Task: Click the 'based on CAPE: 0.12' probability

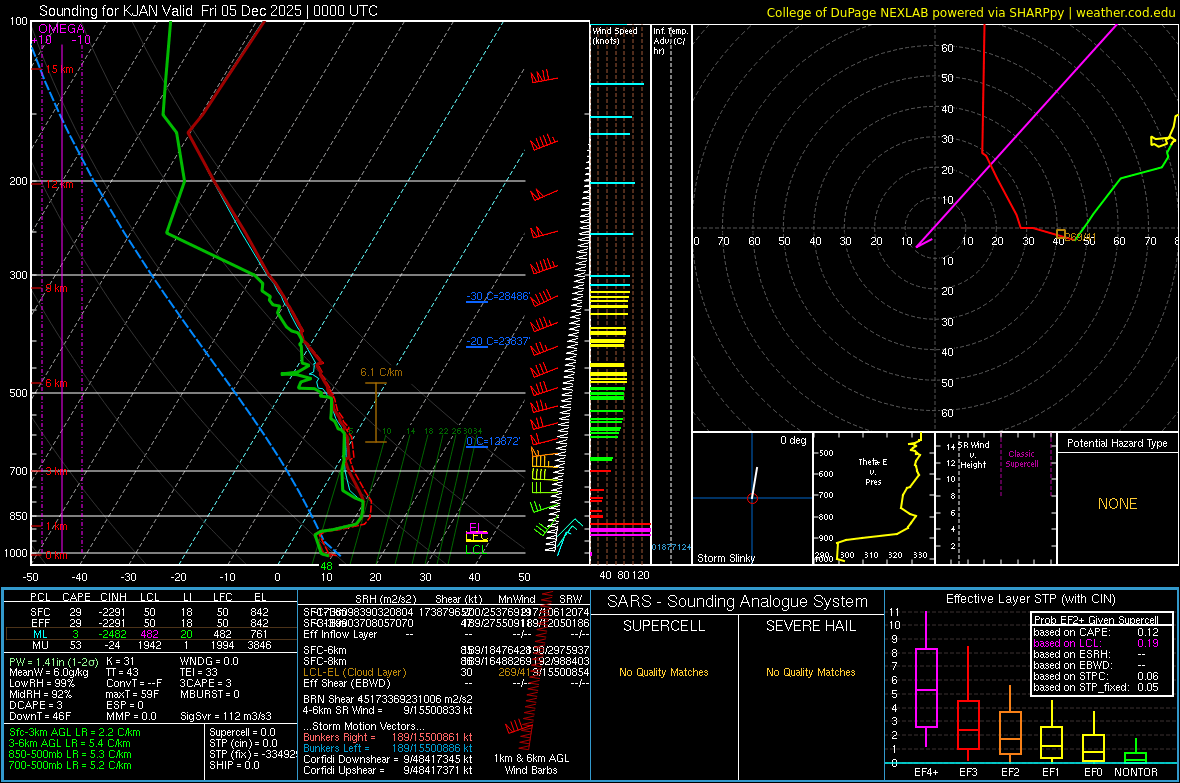Action: [x=1096, y=632]
